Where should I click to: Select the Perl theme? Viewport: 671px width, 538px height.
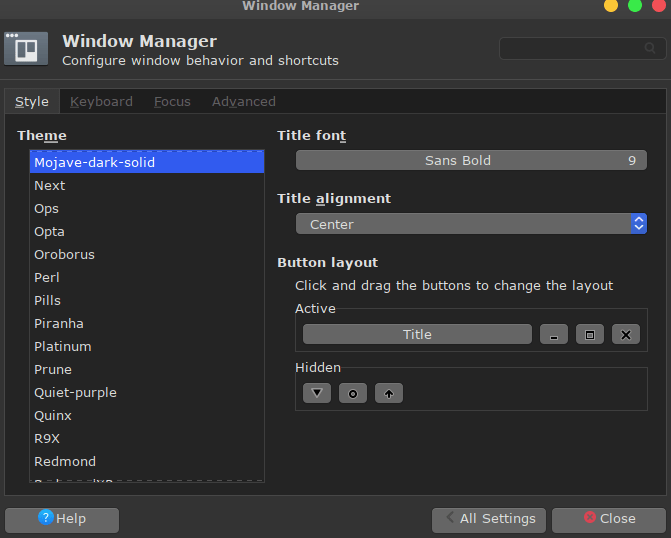click(147, 278)
